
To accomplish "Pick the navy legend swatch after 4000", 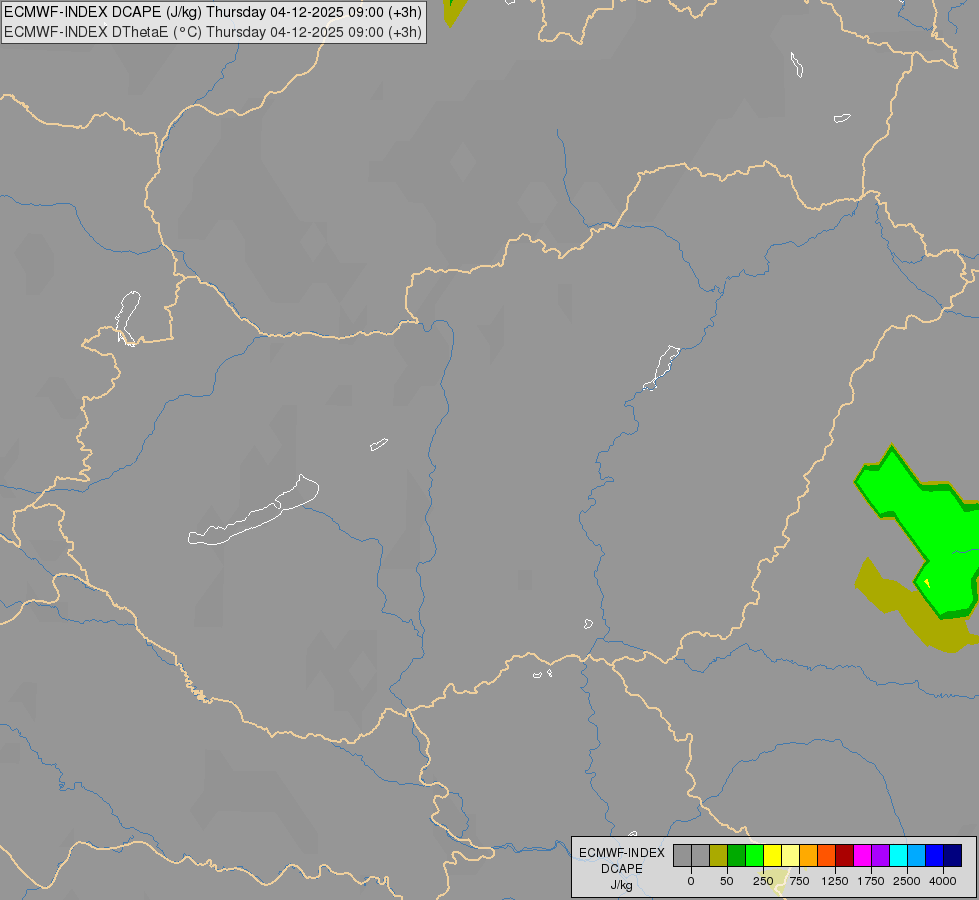I will 953,856.
